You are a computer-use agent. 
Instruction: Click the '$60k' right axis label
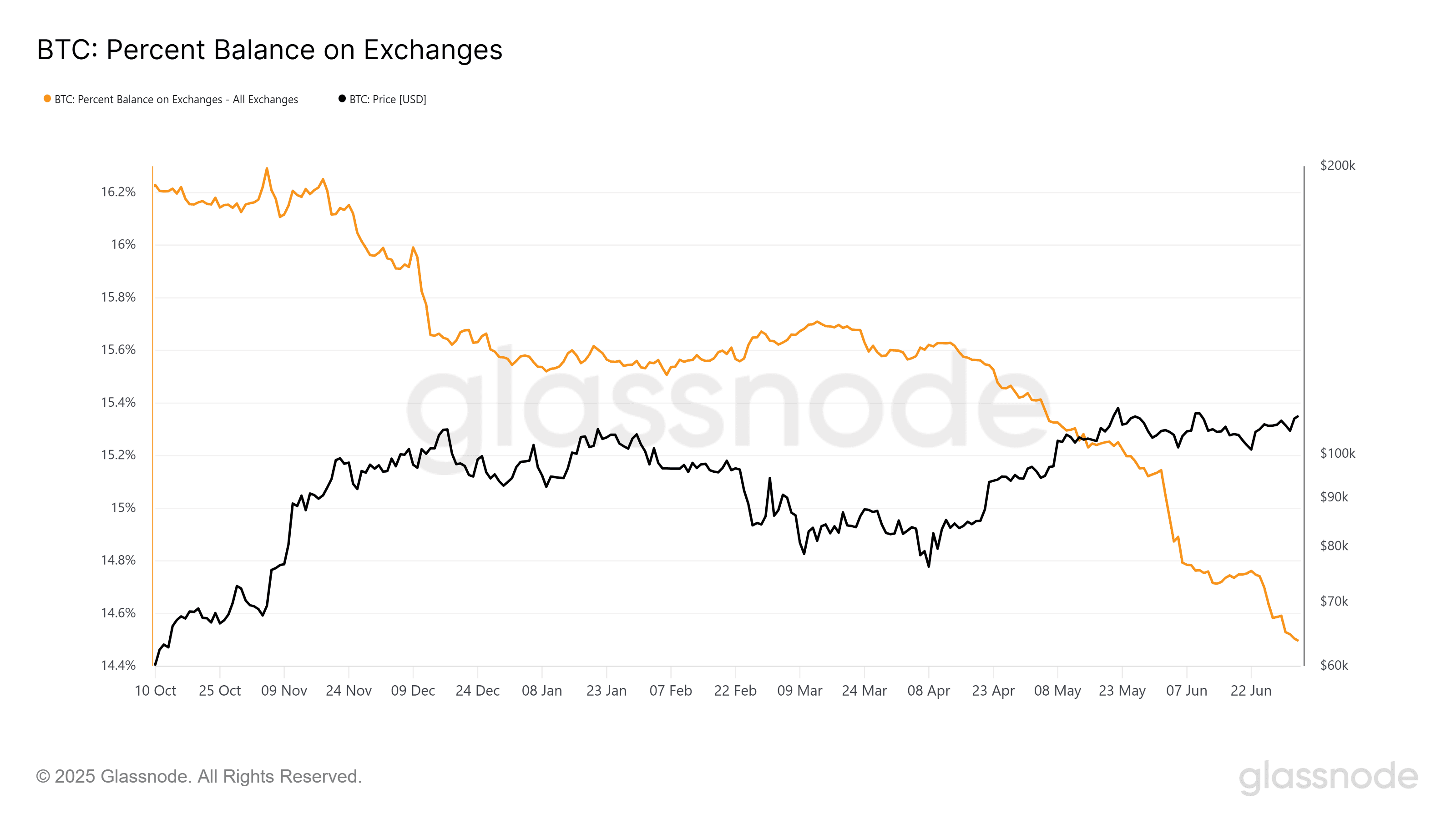click(x=1334, y=665)
